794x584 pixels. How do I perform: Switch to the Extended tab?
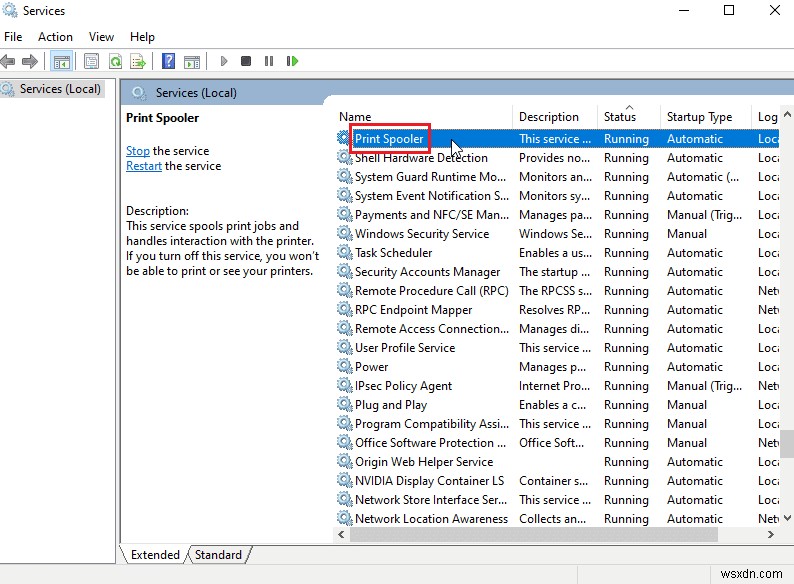(155, 555)
